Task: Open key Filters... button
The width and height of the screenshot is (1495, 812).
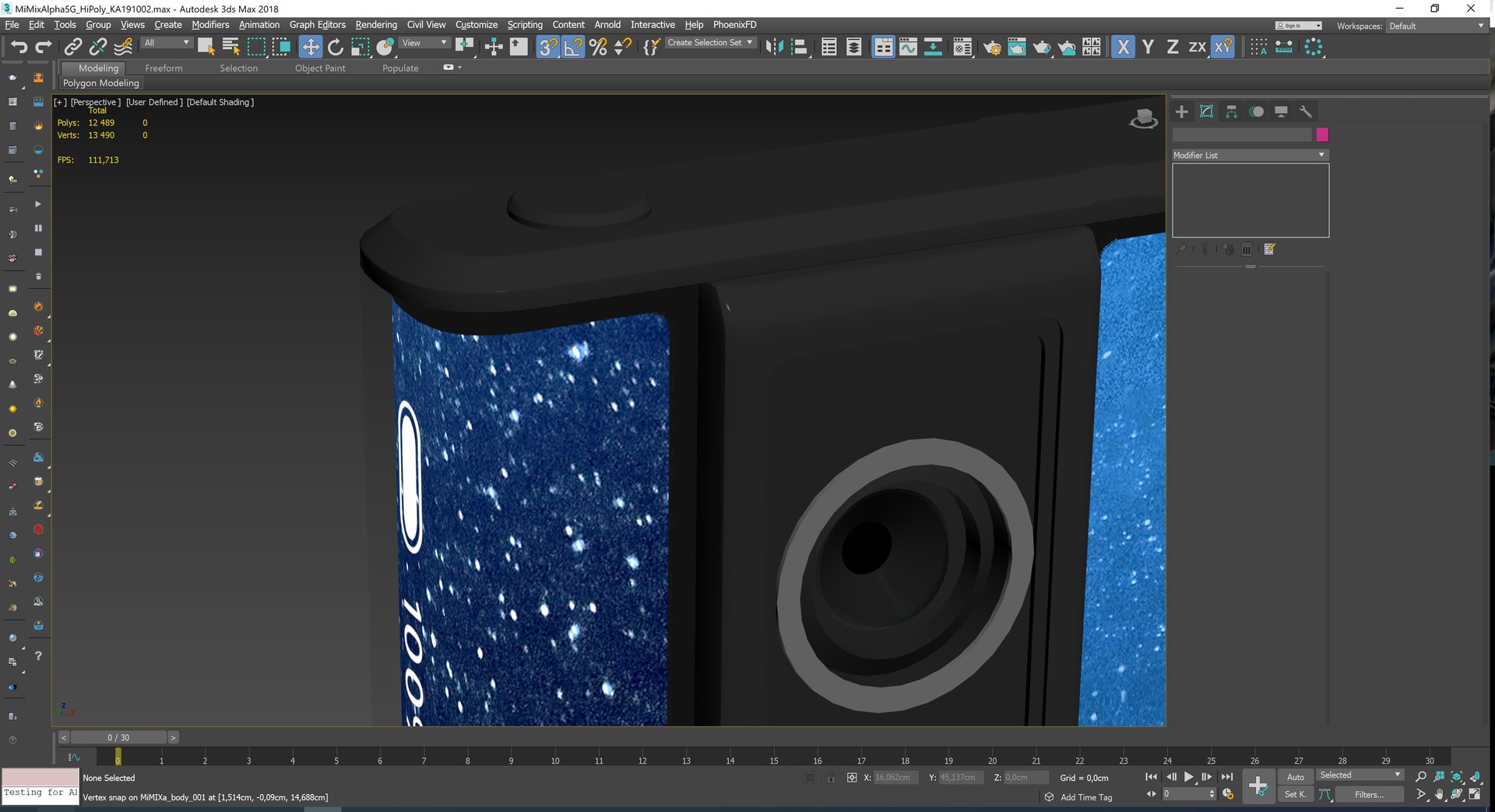Action: [x=1369, y=794]
